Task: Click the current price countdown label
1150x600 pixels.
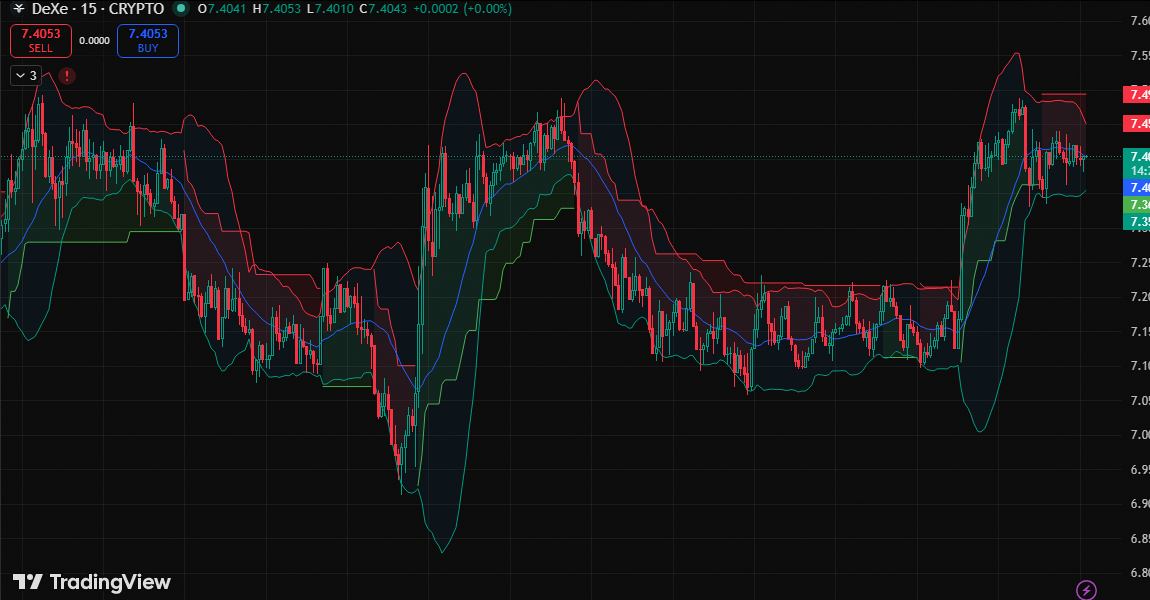Action: 1137,171
